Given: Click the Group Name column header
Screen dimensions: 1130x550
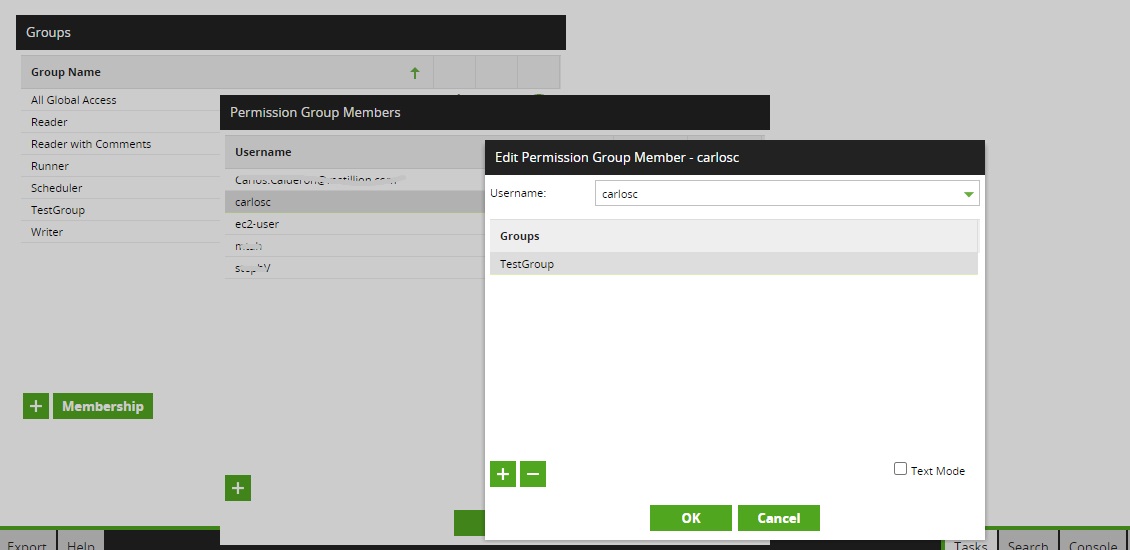Looking at the screenshot, I should (x=227, y=72).
